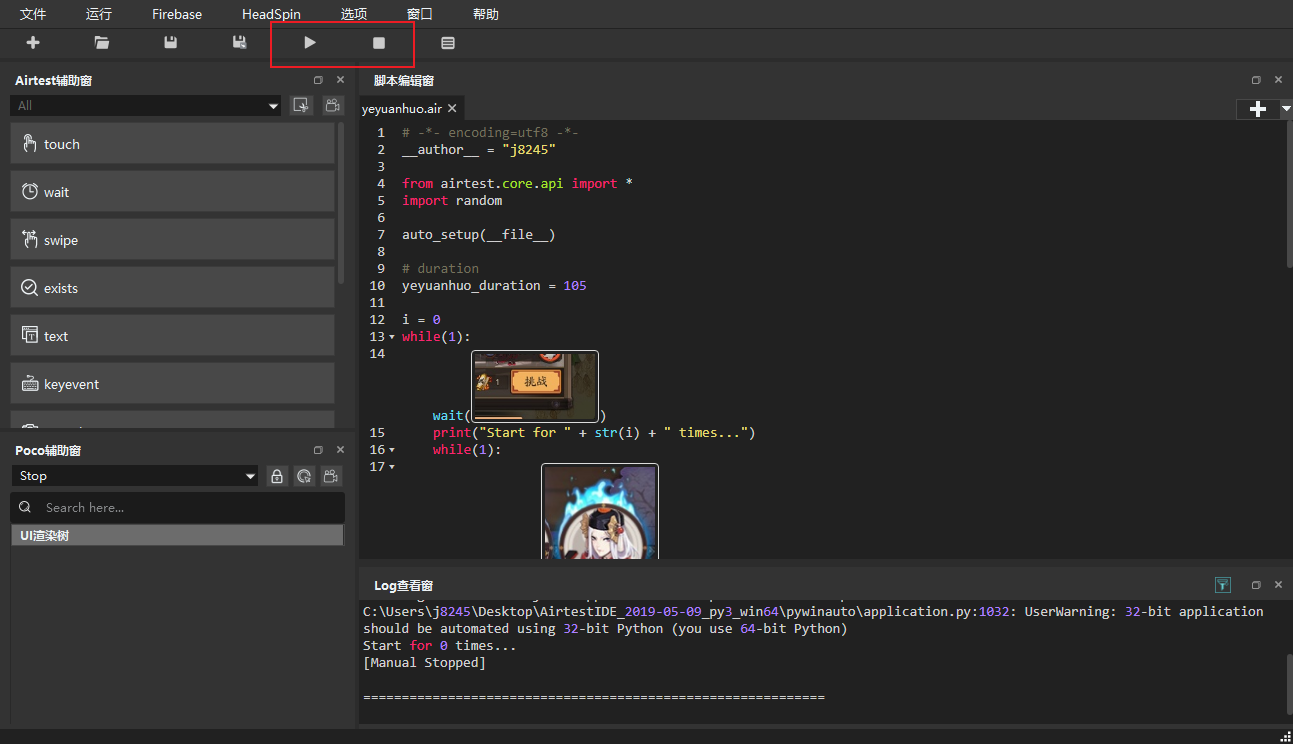Create a new script with toolbar plus icon
Viewport: 1293px width, 744px height.
coord(33,43)
